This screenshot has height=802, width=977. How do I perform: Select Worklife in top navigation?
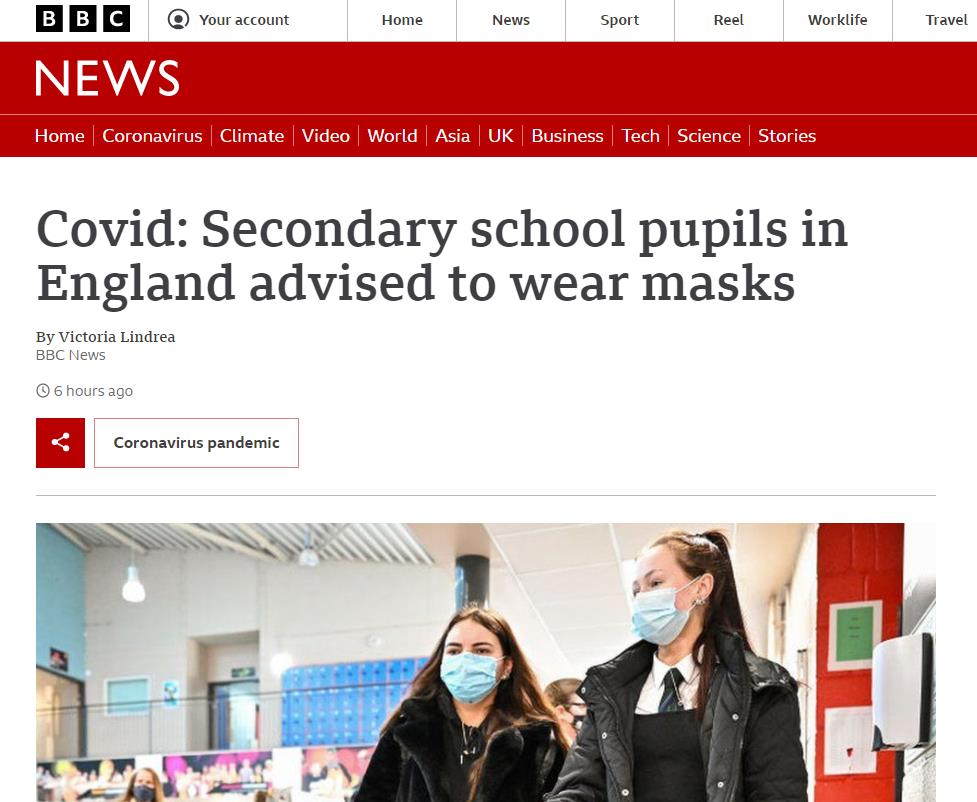point(837,20)
